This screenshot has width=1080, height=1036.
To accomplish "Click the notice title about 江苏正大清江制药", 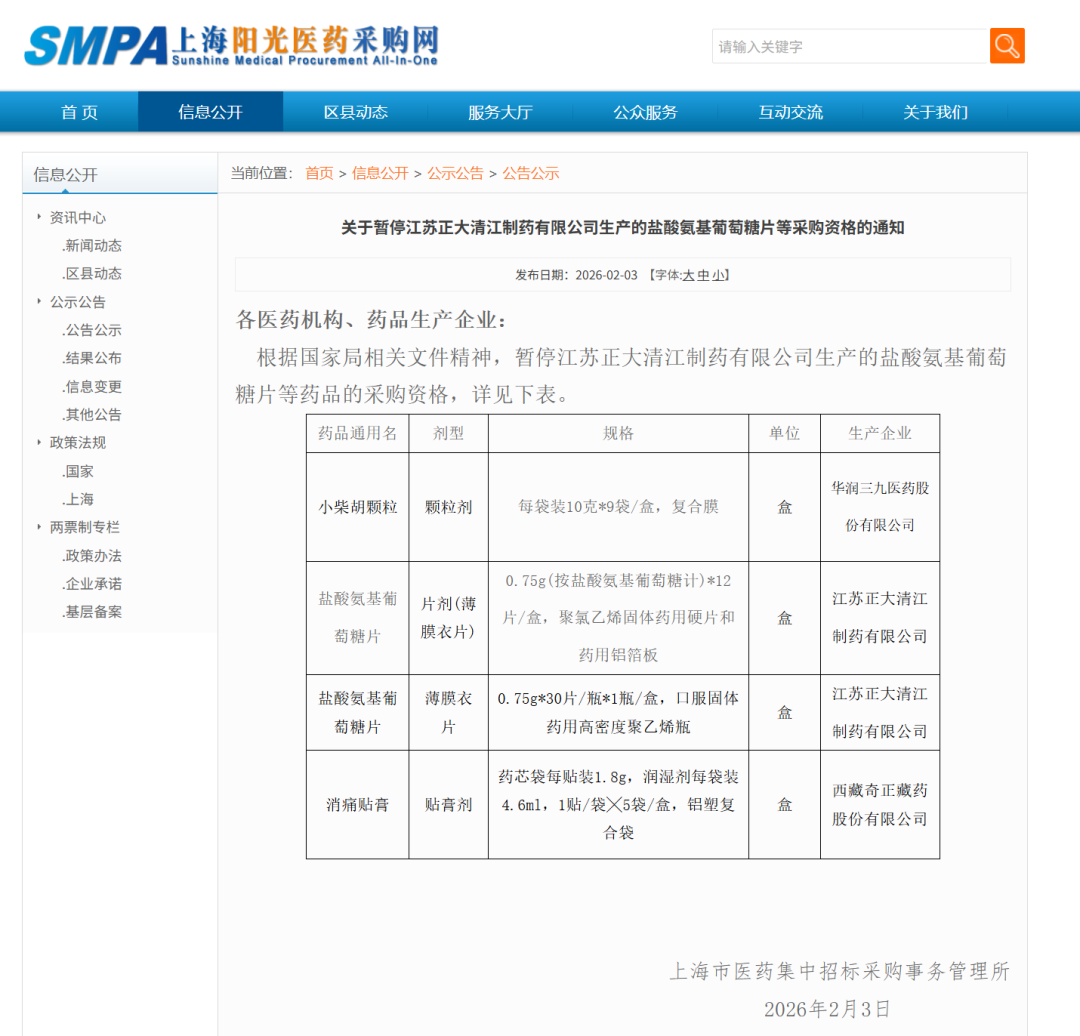I will tap(623, 228).
